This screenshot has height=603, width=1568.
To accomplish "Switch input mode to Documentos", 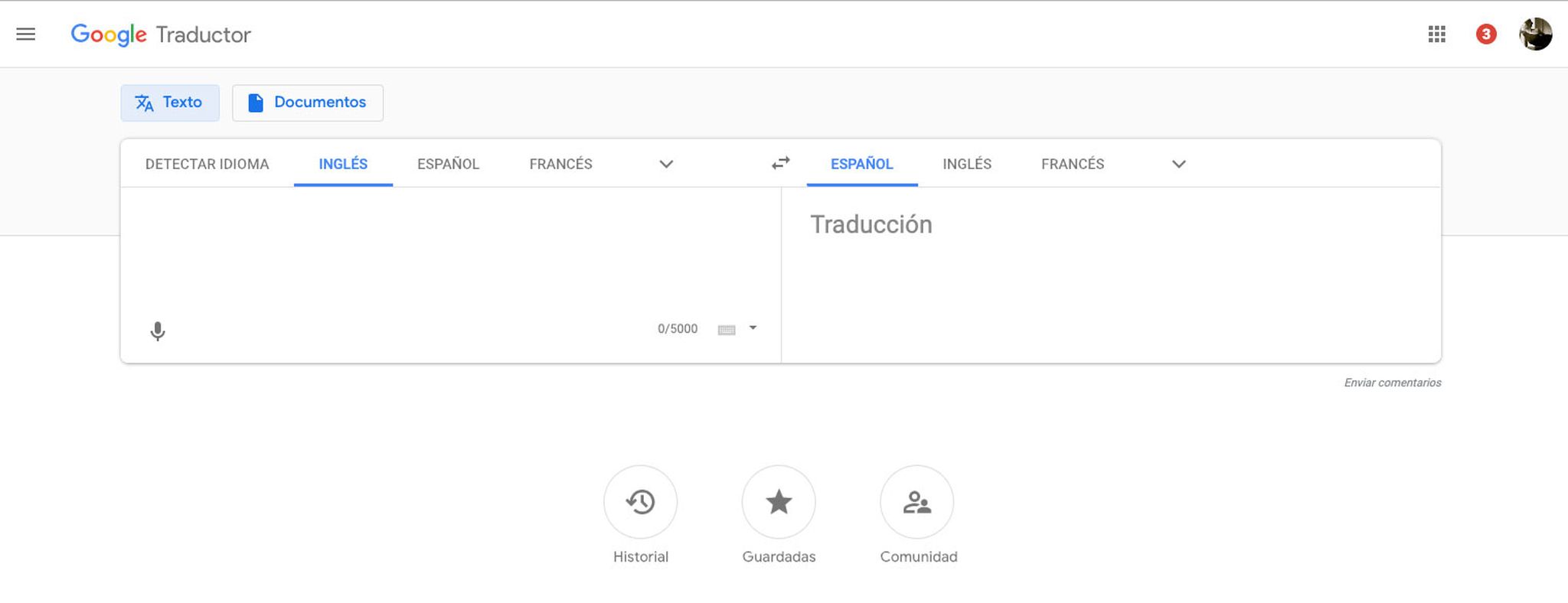I will pyautogui.click(x=307, y=102).
